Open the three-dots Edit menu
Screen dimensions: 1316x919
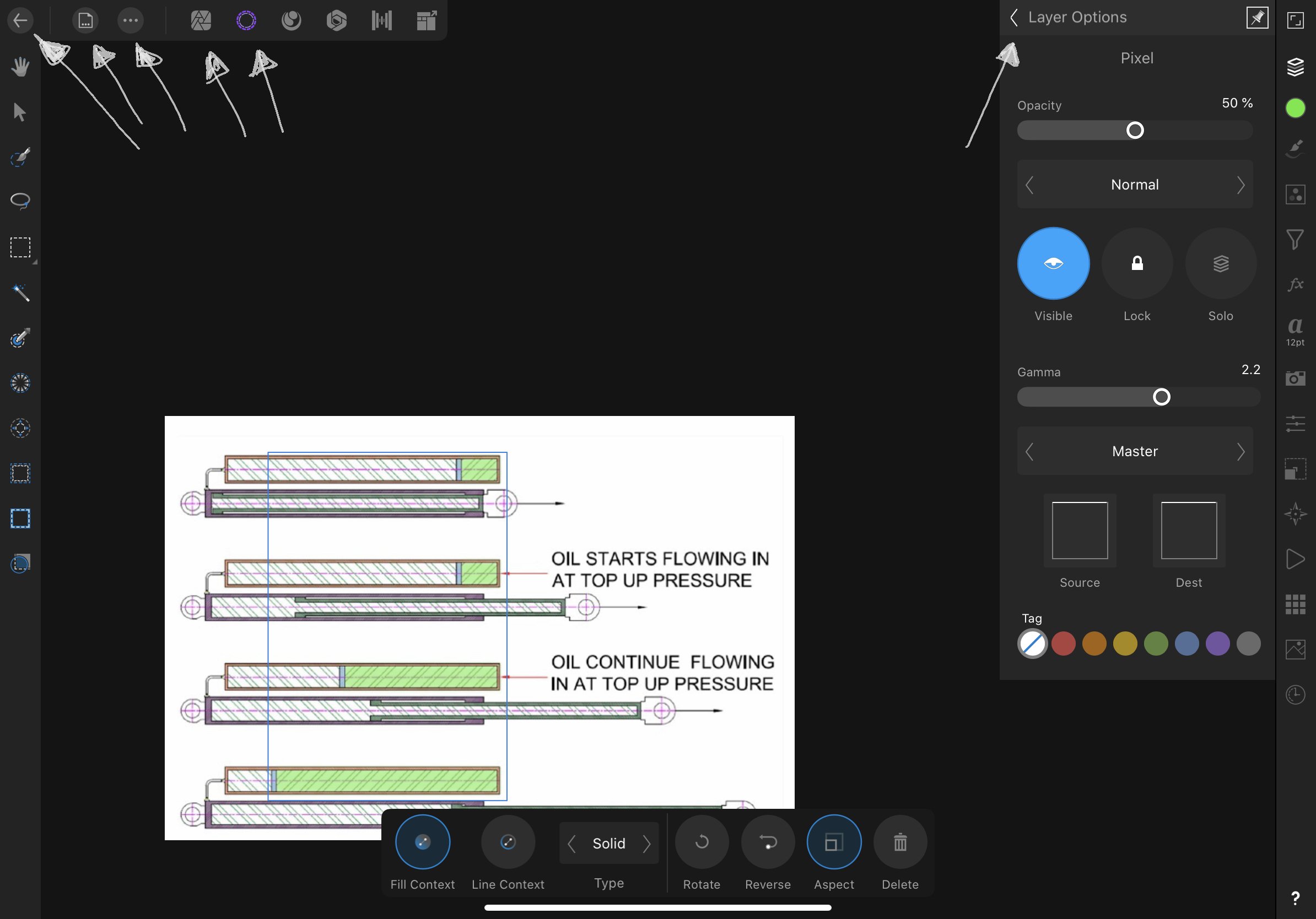click(x=131, y=20)
